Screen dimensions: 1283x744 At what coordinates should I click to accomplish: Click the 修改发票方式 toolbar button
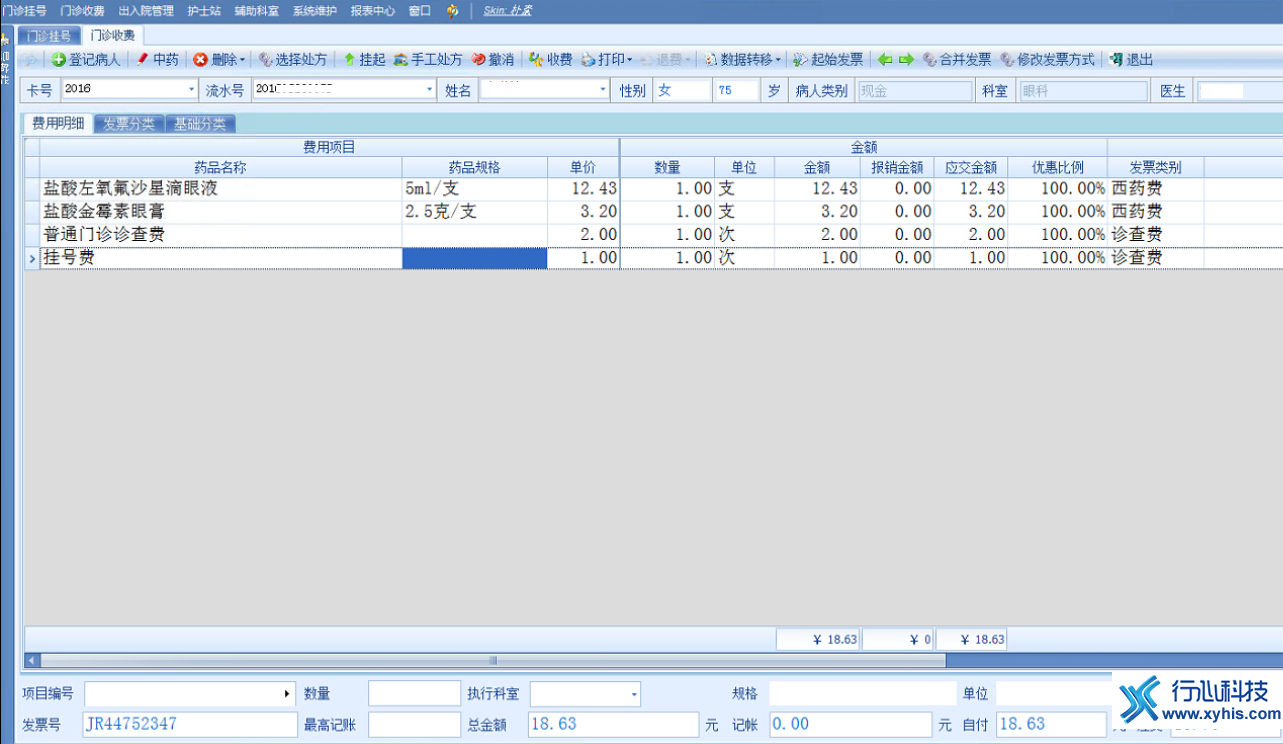tap(1047, 60)
